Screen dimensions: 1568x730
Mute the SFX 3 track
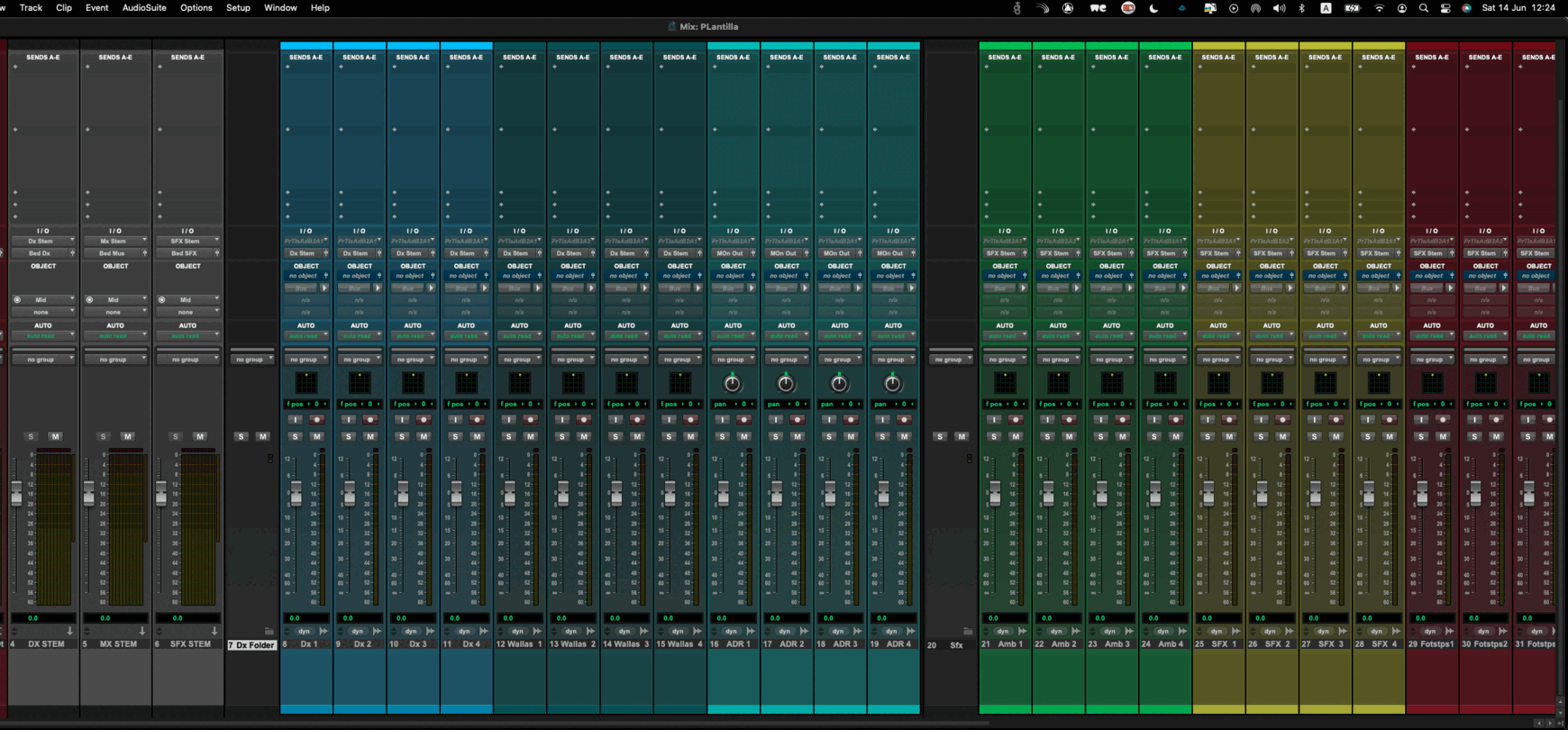click(x=1336, y=436)
